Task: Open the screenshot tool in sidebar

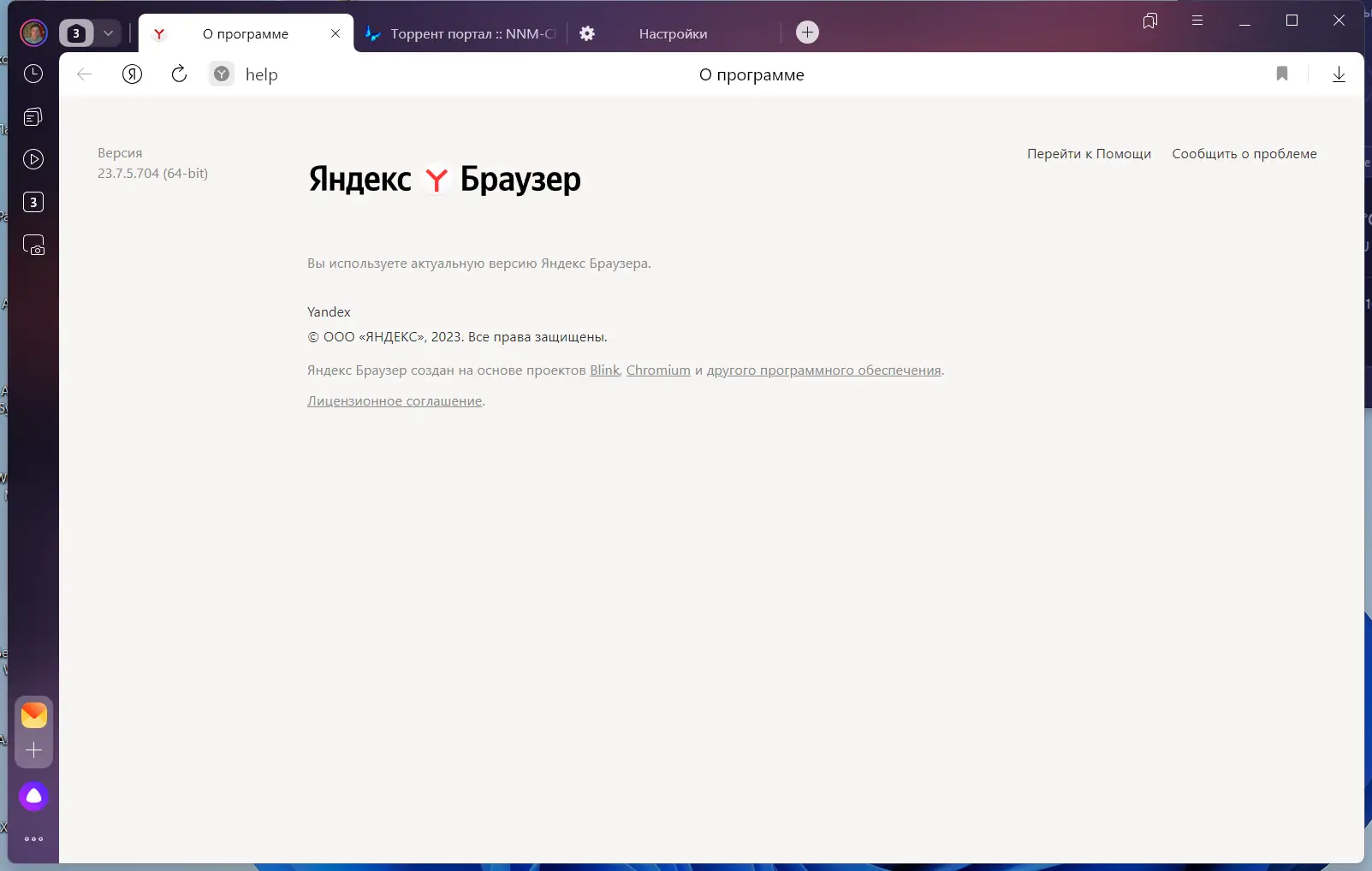Action: 33,246
